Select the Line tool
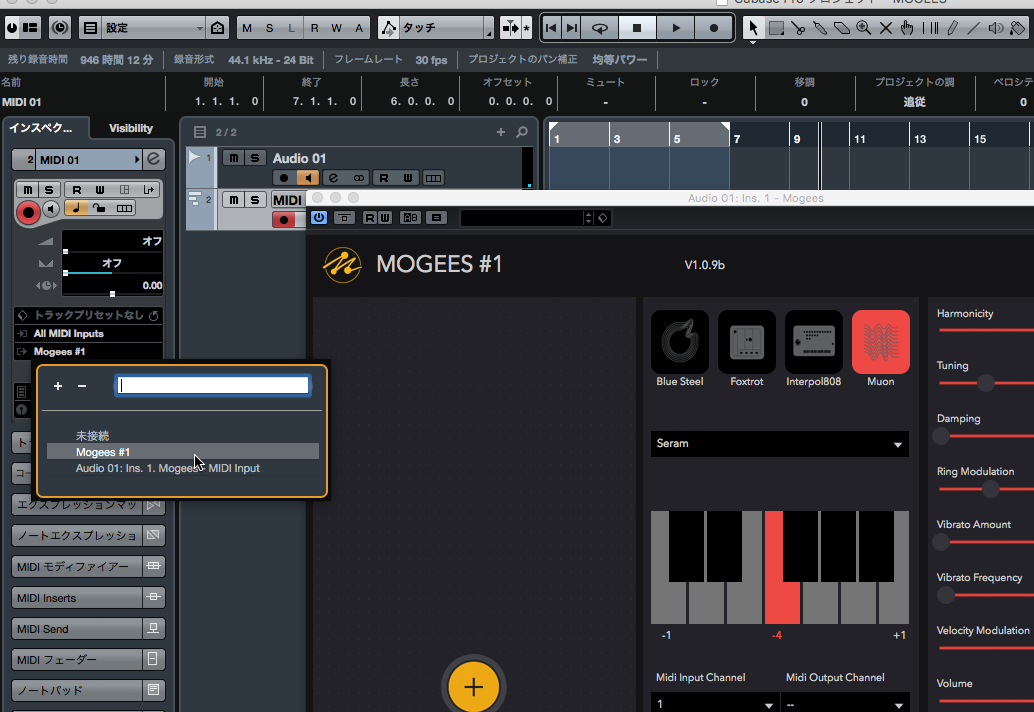Viewport: 1034px width, 712px height. point(973,28)
